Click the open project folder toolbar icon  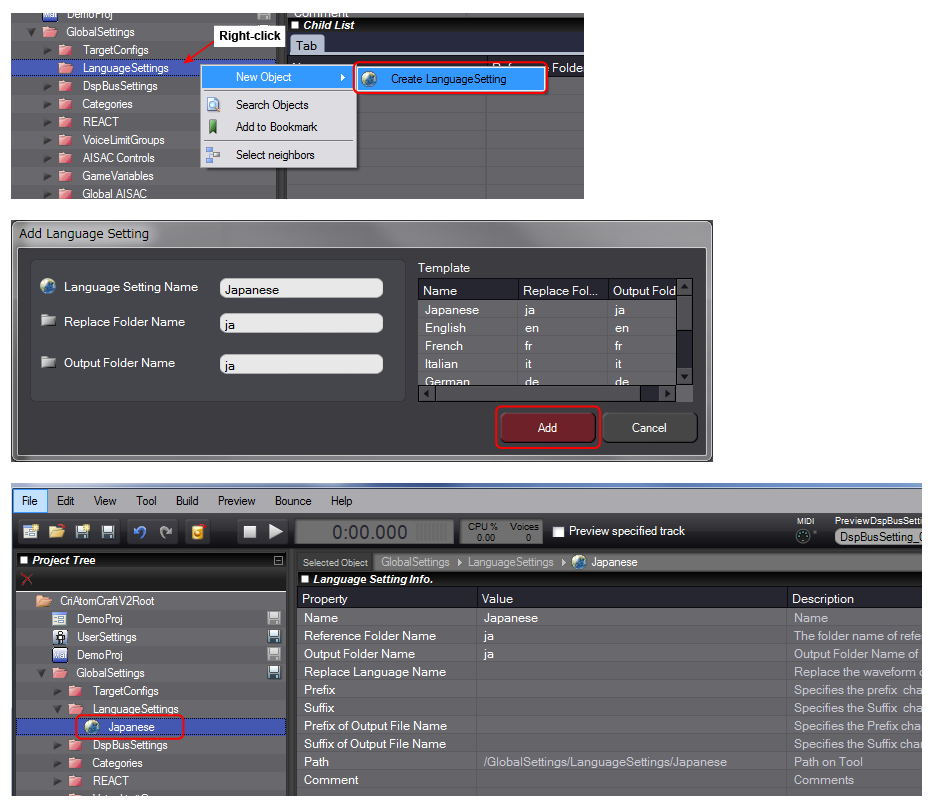57,531
